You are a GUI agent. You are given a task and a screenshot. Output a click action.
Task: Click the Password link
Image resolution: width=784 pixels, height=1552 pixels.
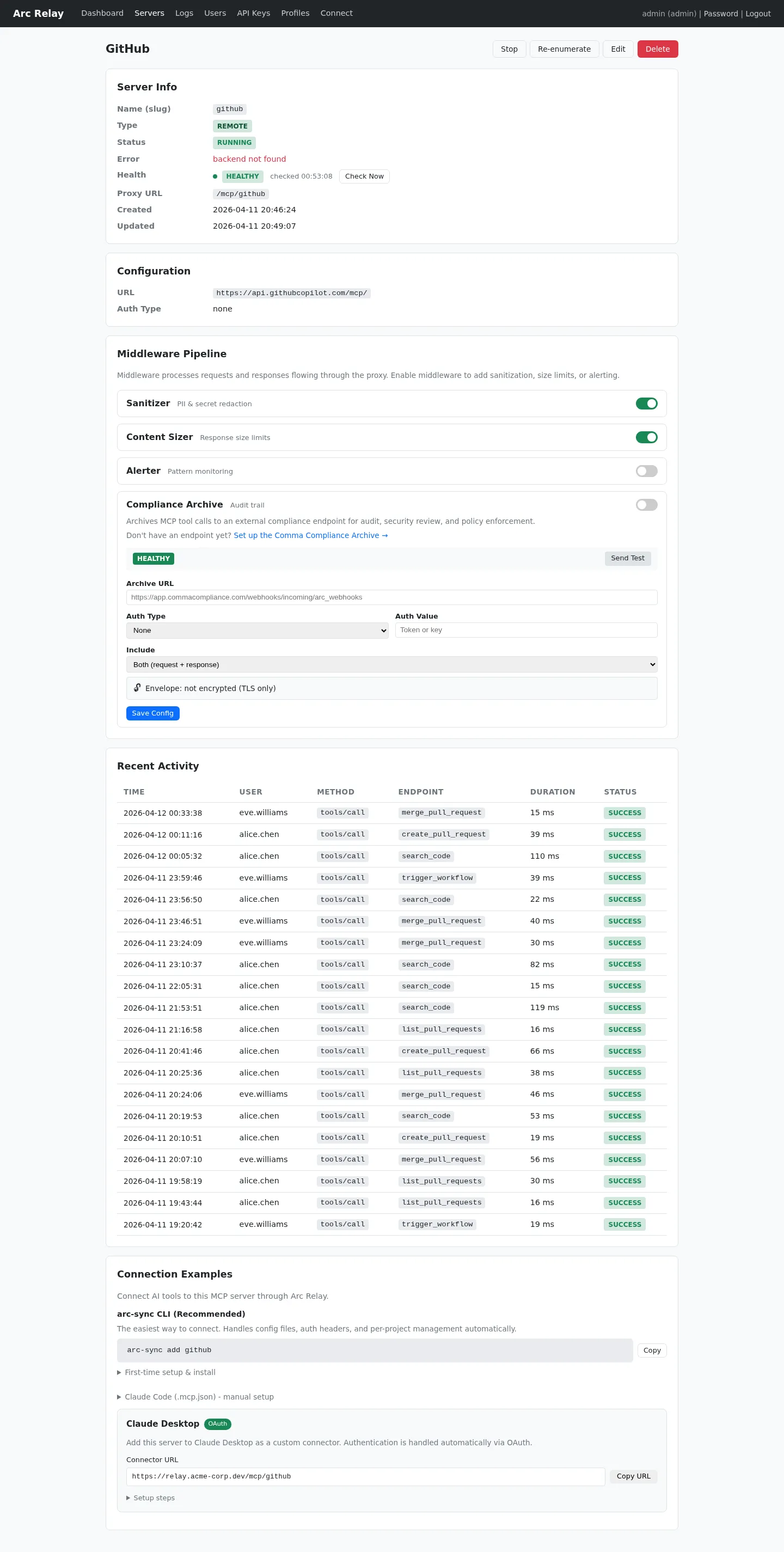[721, 14]
